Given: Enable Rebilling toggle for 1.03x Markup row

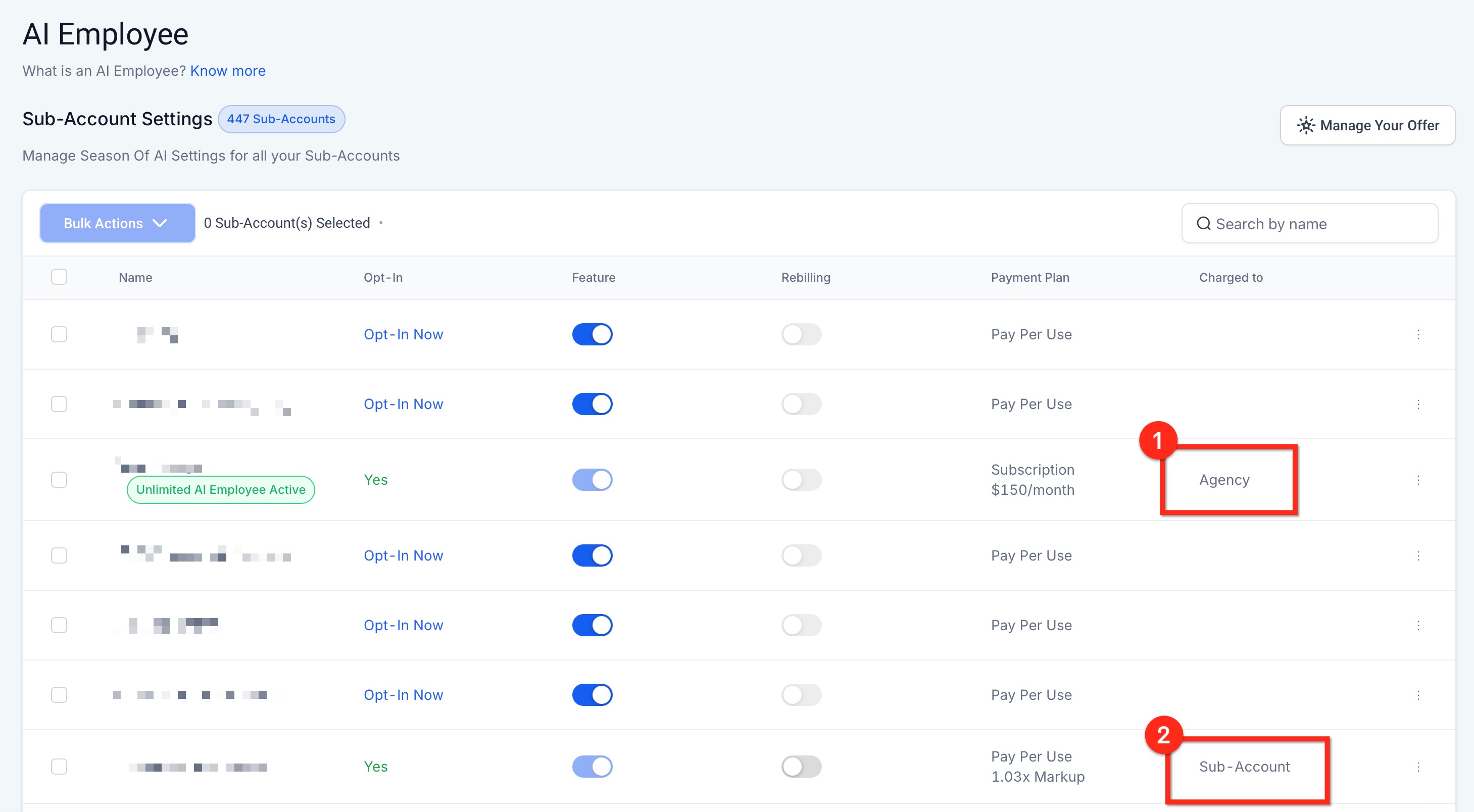Looking at the screenshot, I should coord(801,766).
